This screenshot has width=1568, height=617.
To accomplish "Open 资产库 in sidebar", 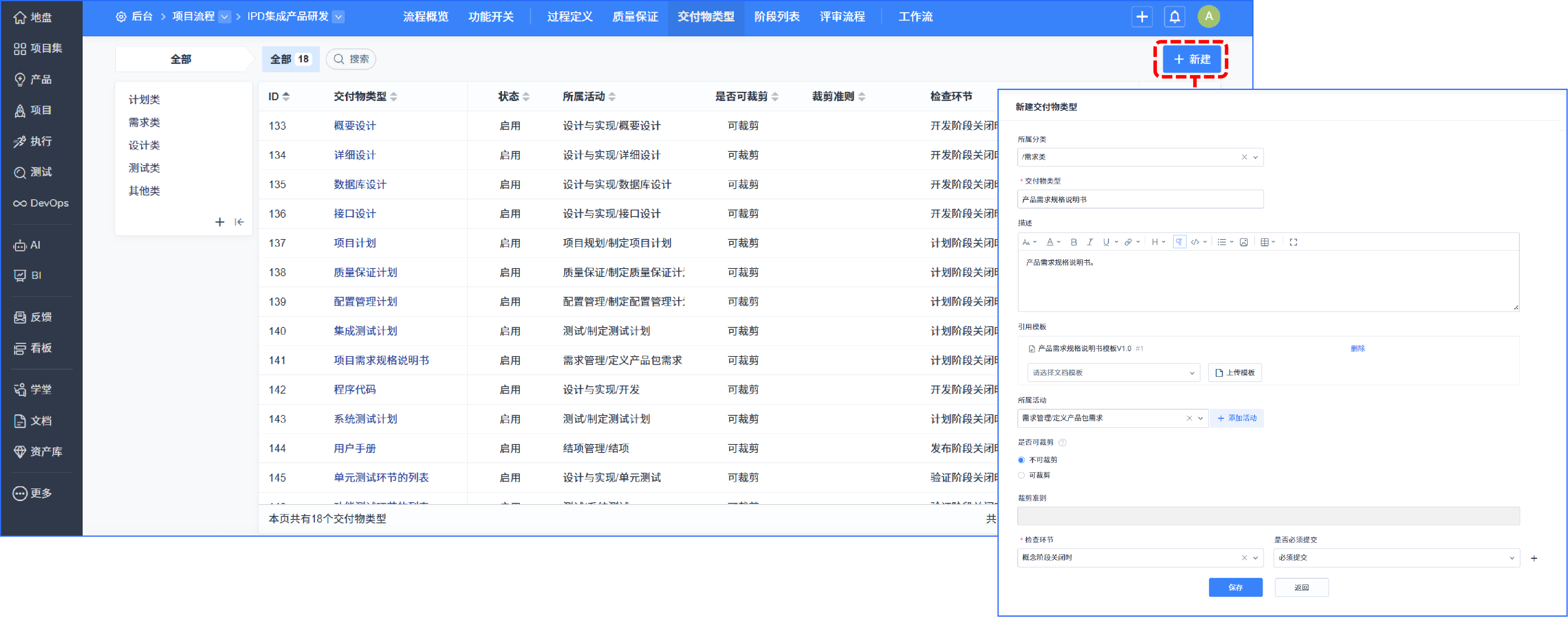I will coord(38,451).
